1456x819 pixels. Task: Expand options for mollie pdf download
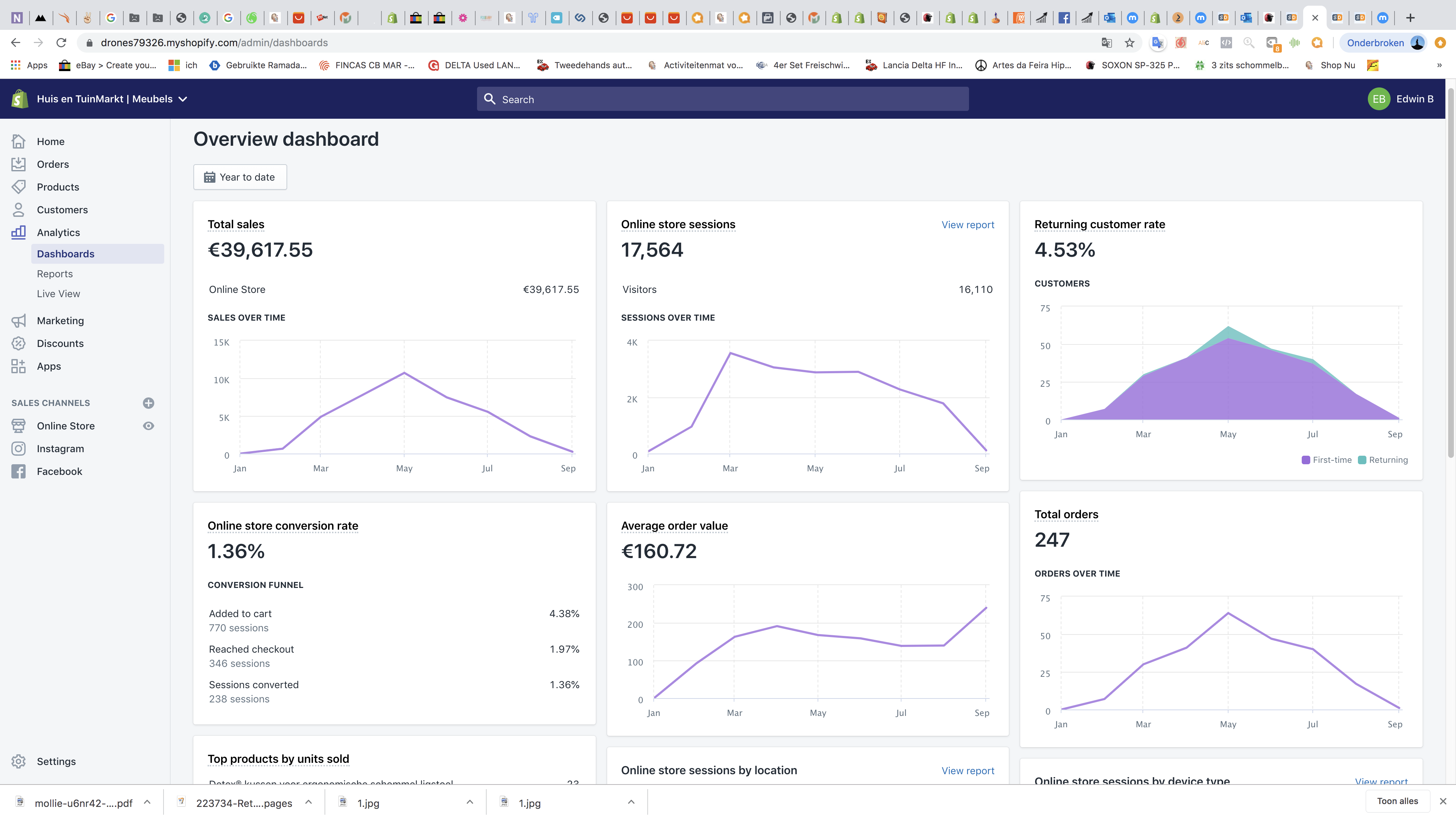click(147, 802)
